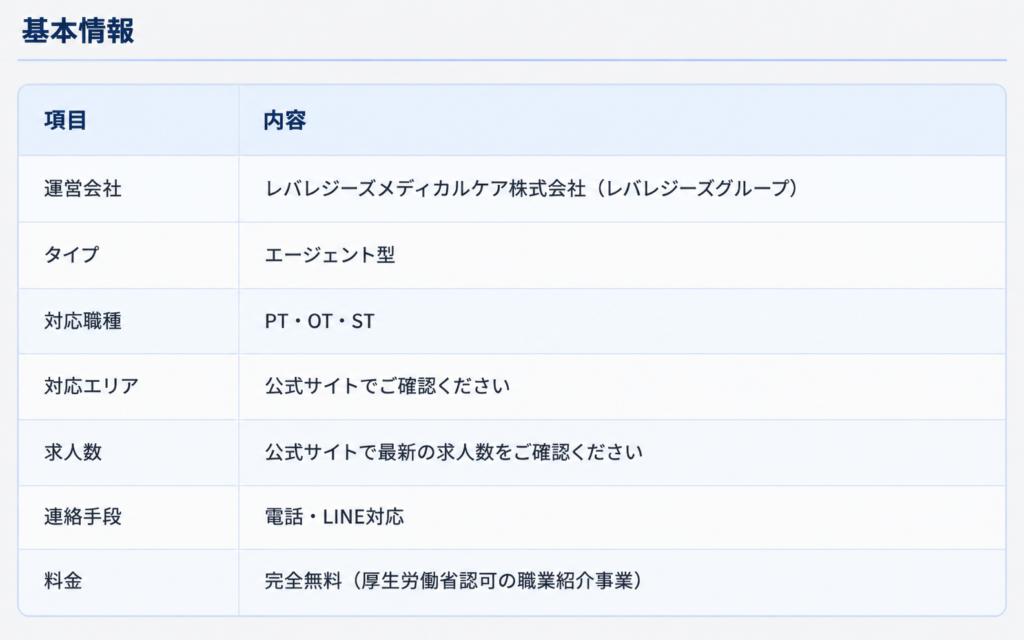Click the 連絡手段 row label
Viewport: 1024px width, 640px height.
point(83,517)
